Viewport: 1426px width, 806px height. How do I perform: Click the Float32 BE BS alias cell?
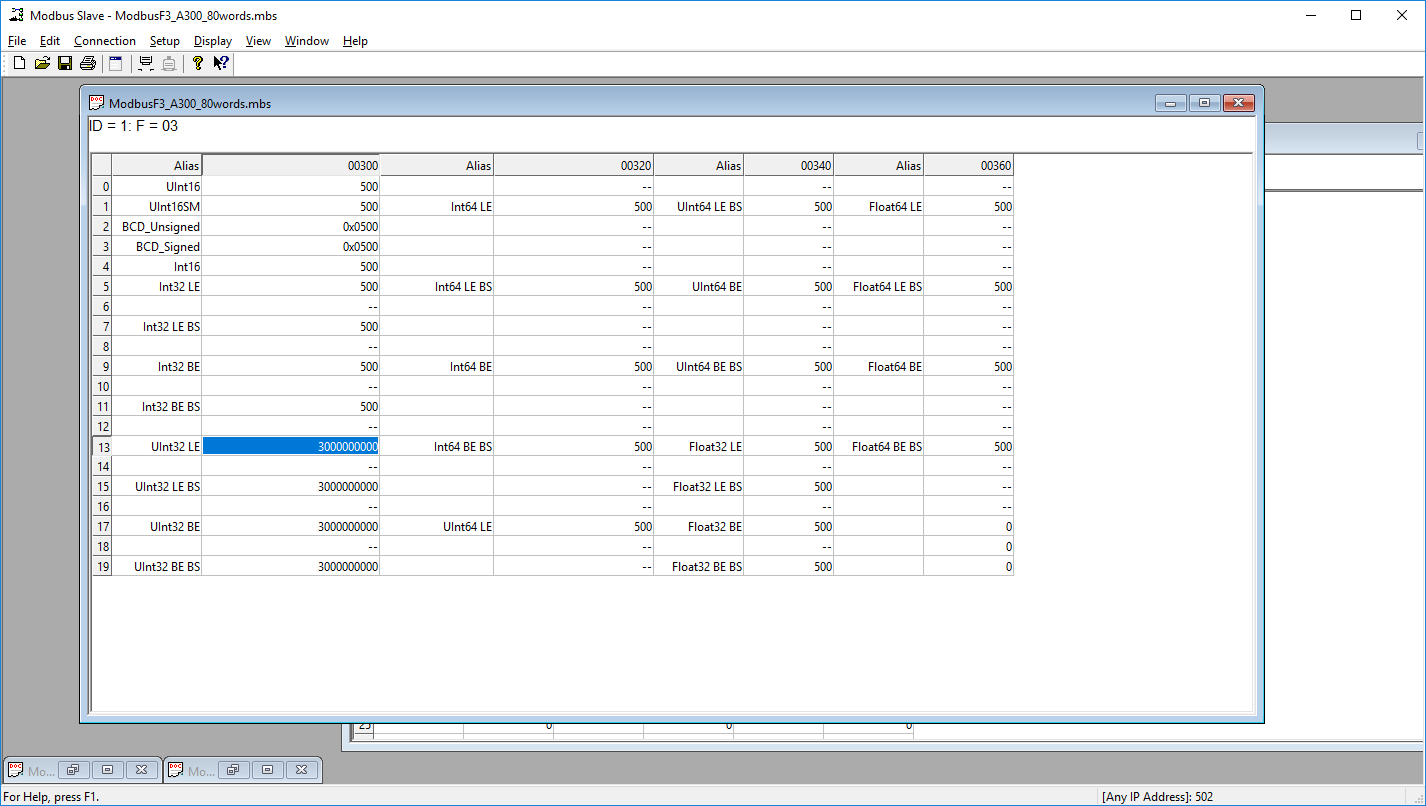click(699, 566)
